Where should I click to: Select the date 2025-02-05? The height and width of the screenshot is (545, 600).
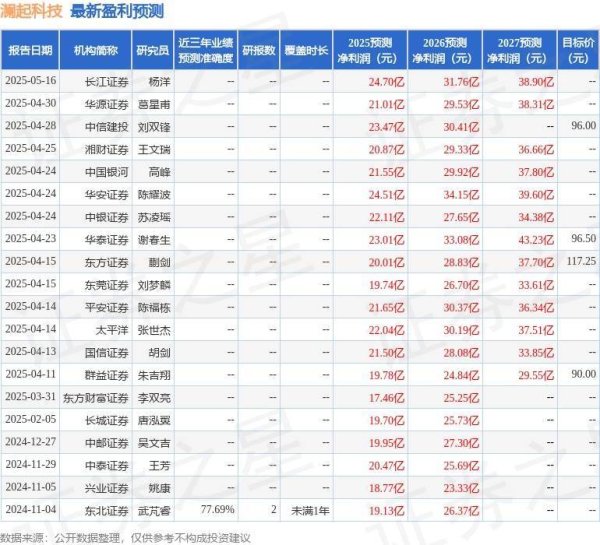31,419
